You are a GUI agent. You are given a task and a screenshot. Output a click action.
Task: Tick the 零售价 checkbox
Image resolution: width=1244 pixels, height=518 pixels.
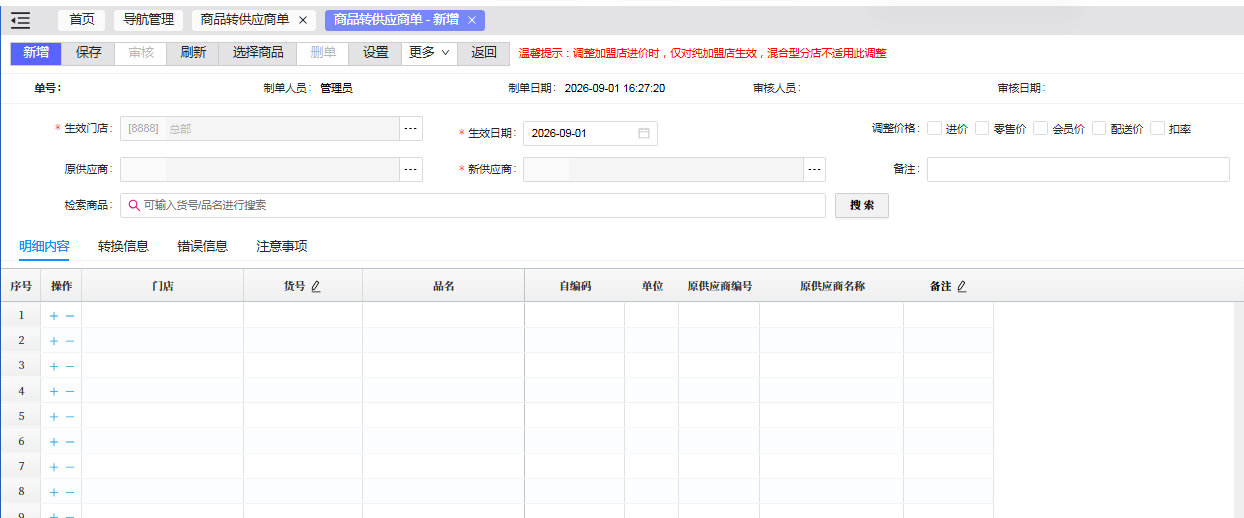[x=982, y=129]
